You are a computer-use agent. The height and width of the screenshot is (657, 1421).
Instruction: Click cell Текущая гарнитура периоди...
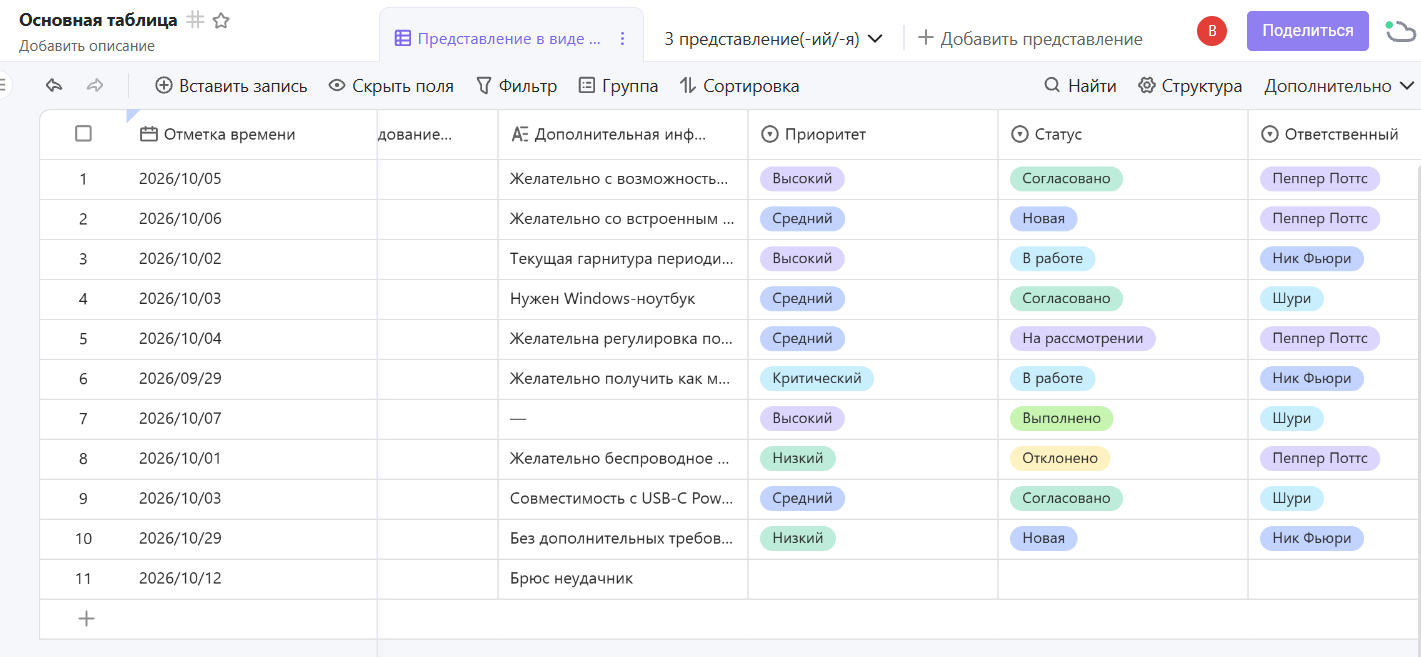coord(623,259)
